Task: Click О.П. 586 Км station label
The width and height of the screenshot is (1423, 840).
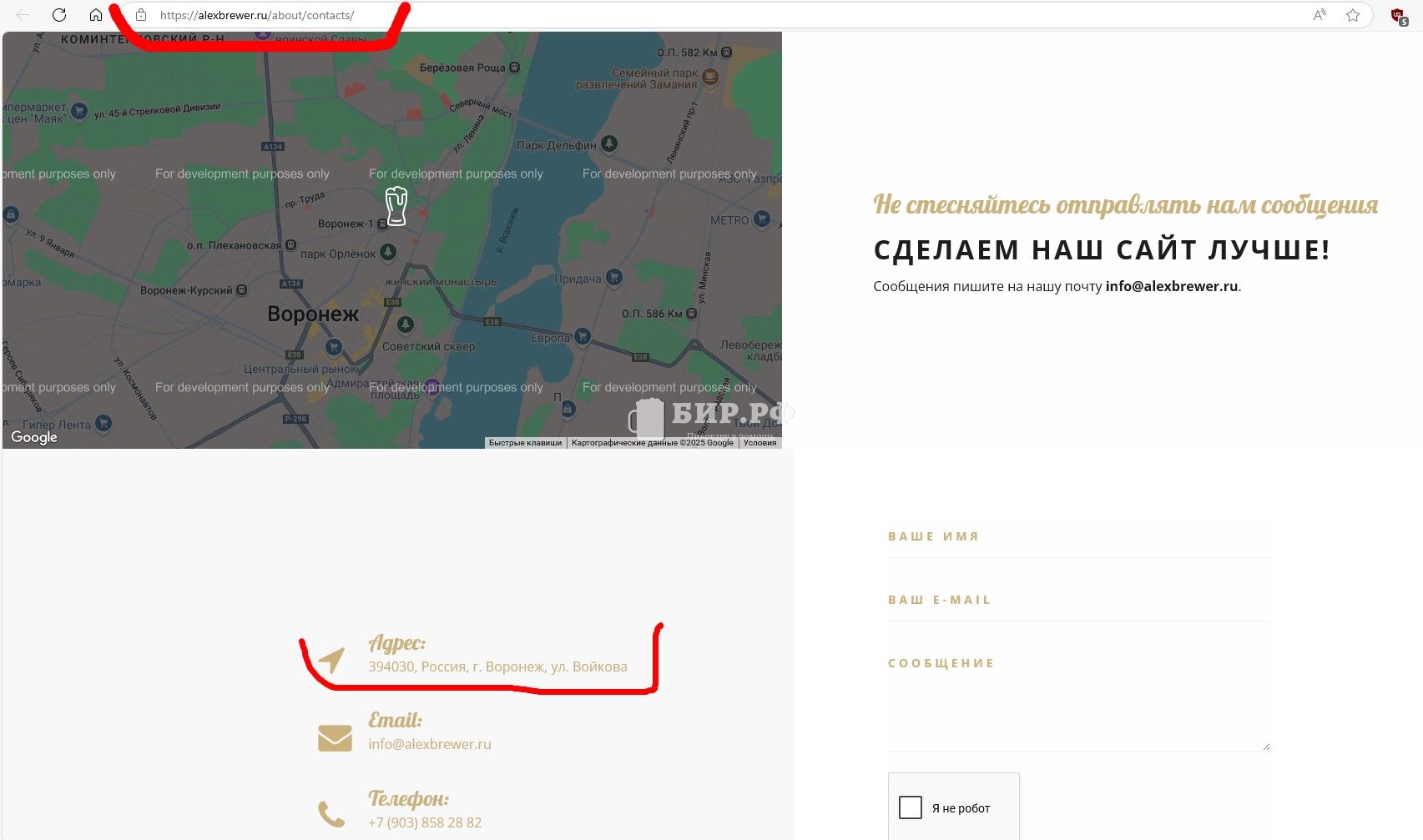Action: coord(652,314)
